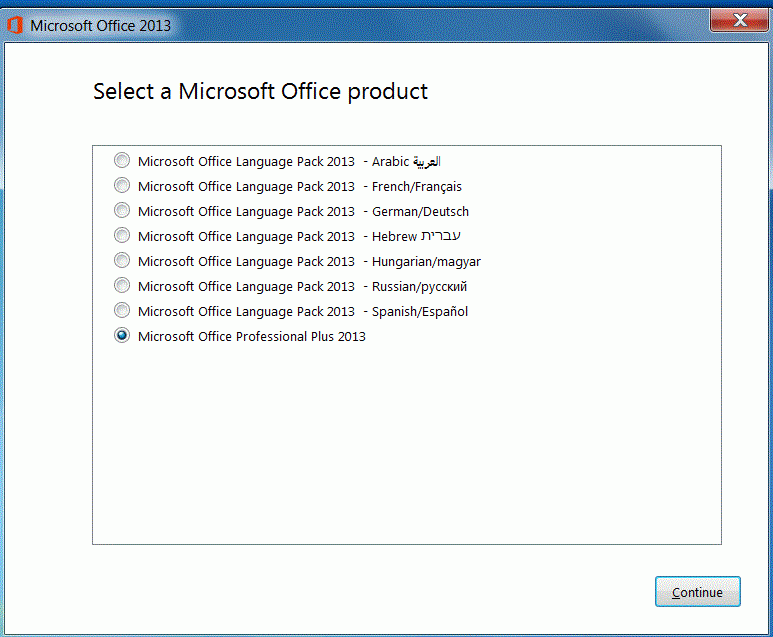Click the 'Russian/русский' label text
This screenshot has height=637, width=773.
419,286
